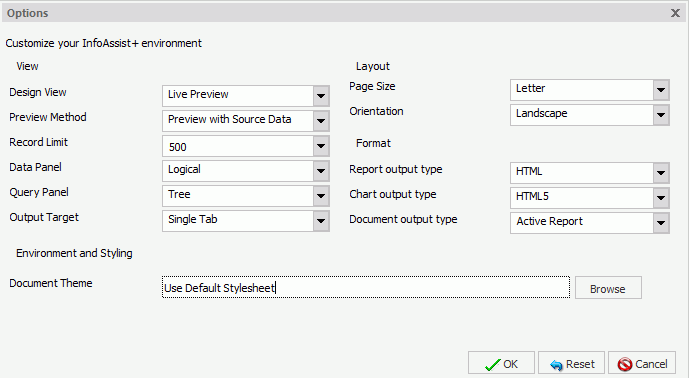
Task: Click the Query Panel label
Action: (x=39, y=193)
